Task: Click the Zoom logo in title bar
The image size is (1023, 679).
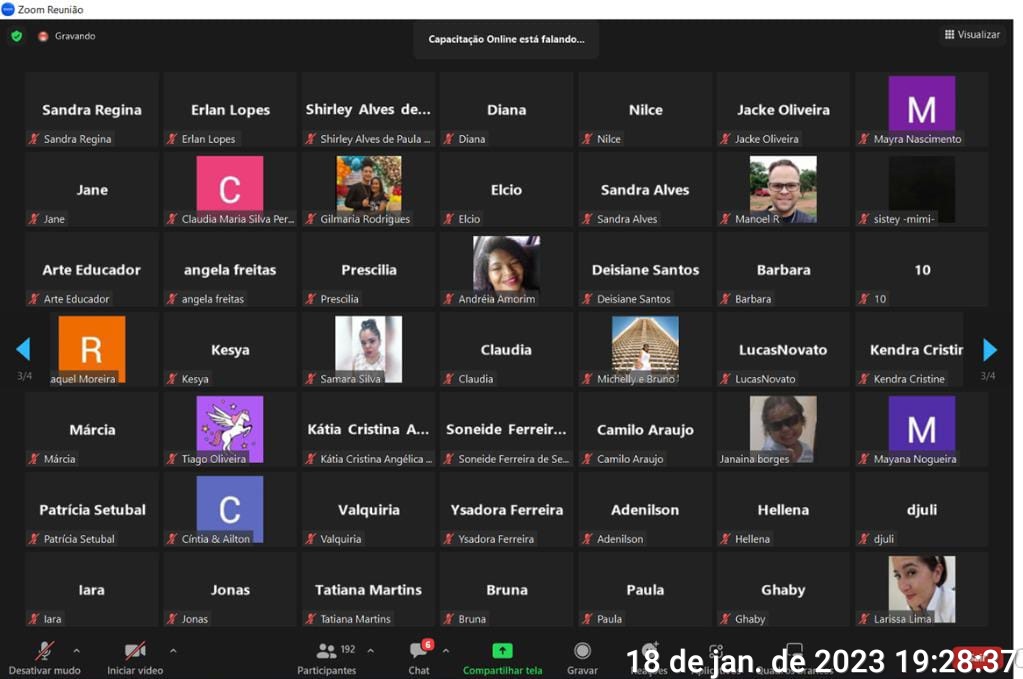Action: pyautogui.click(x=8, y=9)
